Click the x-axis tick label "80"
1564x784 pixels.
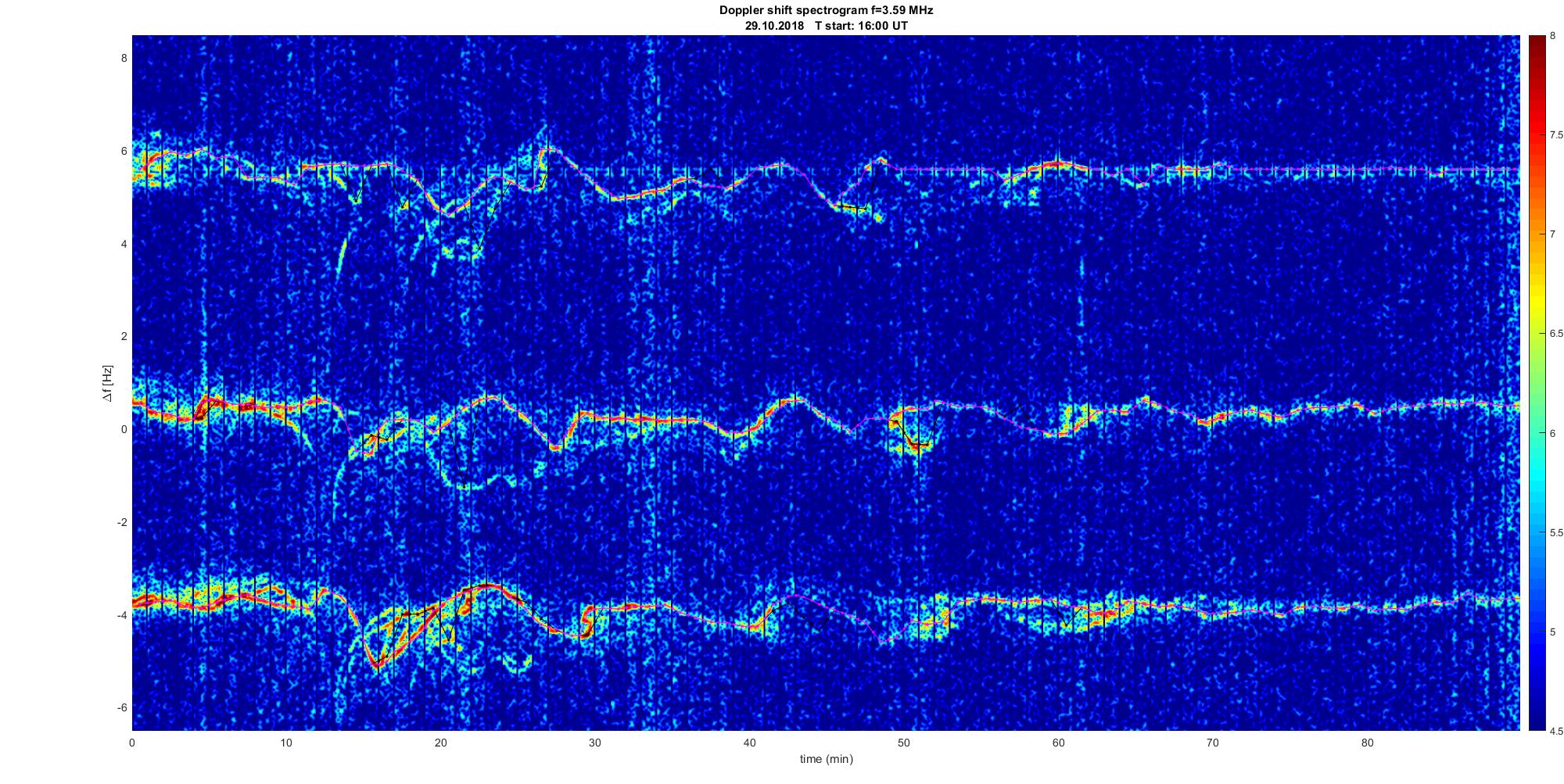click(1367, 743)
